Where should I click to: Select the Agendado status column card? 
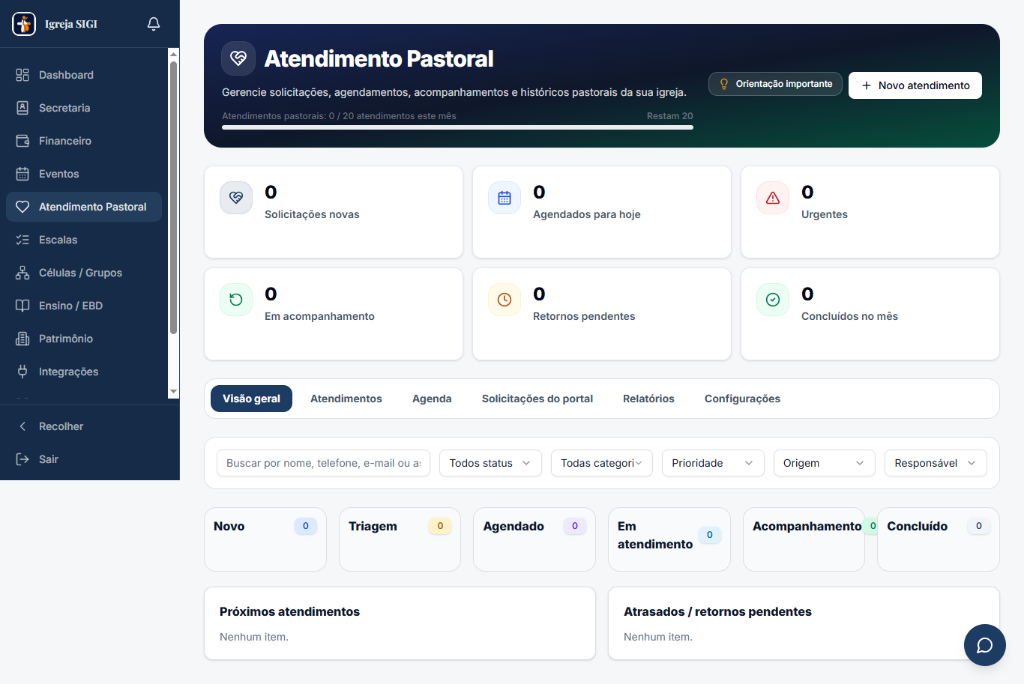(x=534, y=540)
